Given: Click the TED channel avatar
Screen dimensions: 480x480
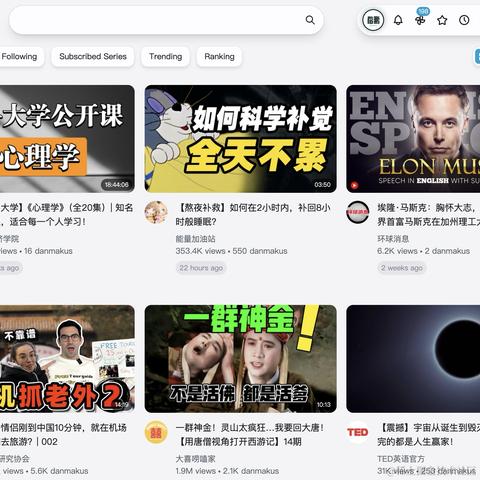Looking at the screenshot, I should click(x=358, y=432).
